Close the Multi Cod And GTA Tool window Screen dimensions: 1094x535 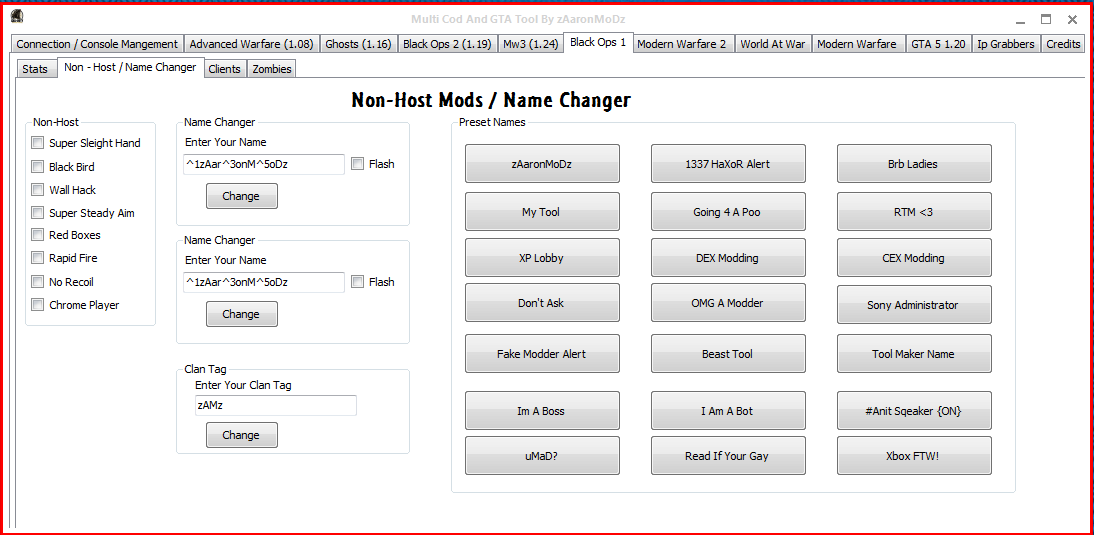click(1072, 20)
